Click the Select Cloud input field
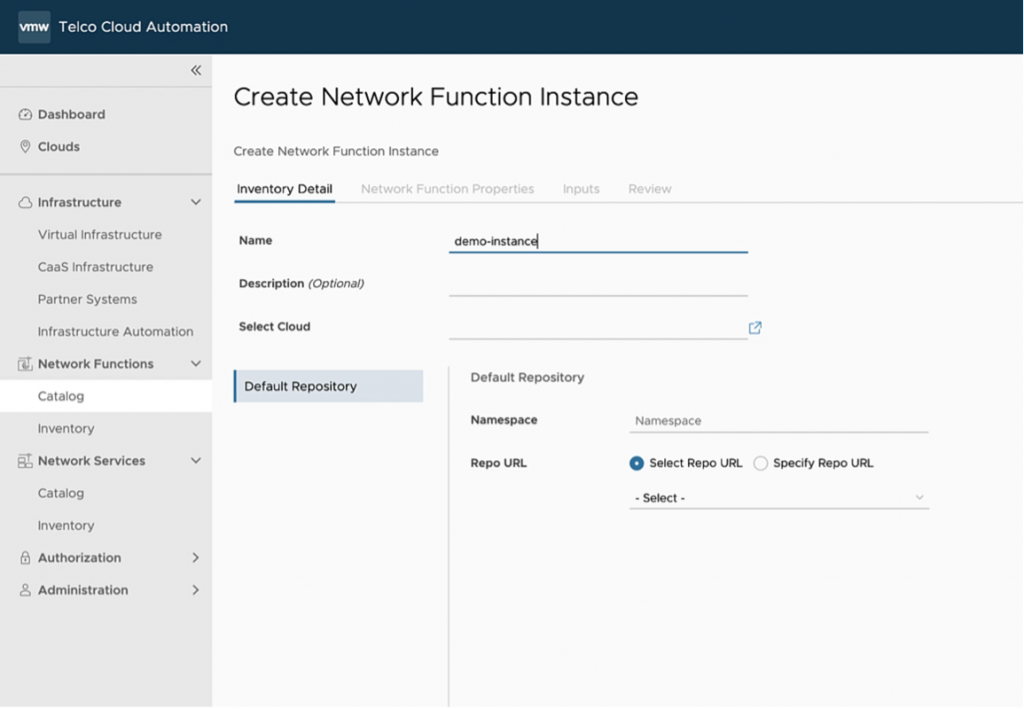1024x709 pixels. point(598,328)
